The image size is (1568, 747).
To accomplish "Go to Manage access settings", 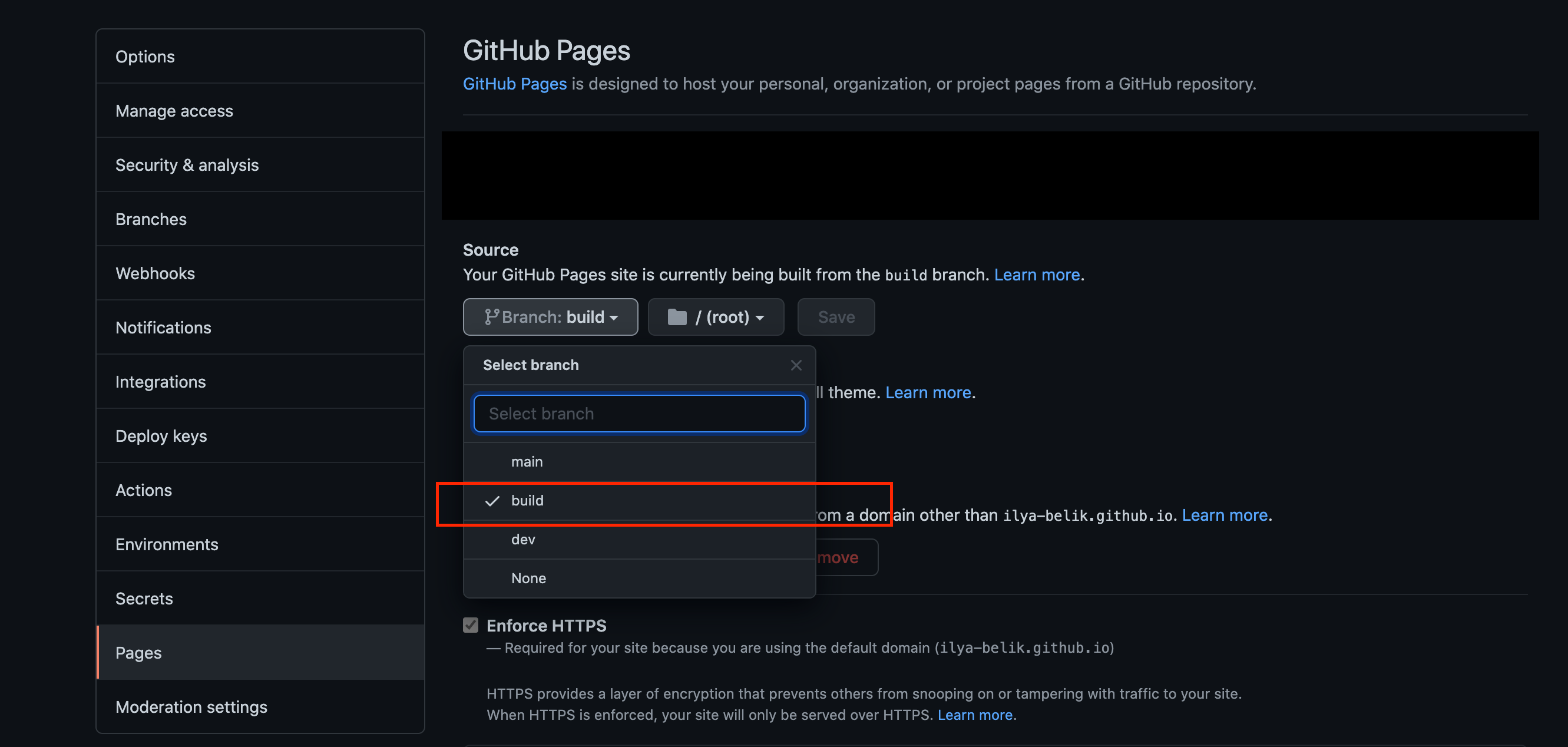I will [x=174, y=111].
